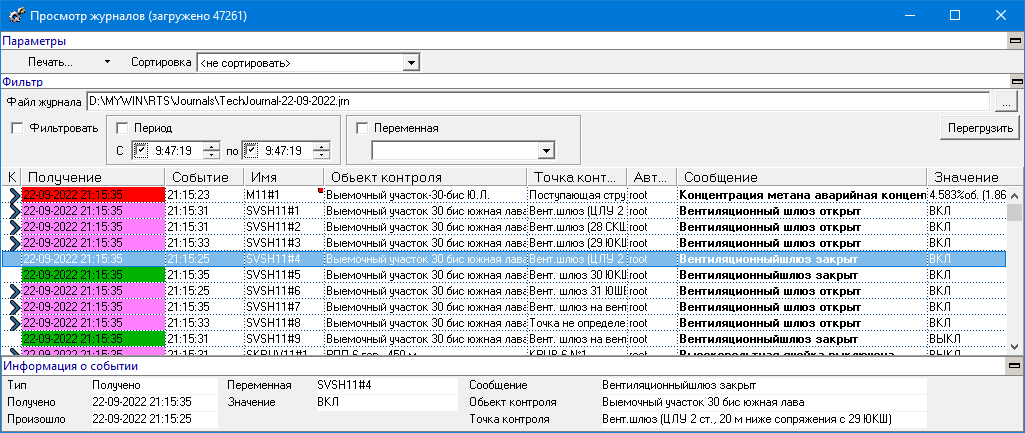This screenshot has width=1025, height=433.
Task: Sort by the Сообщение column header
Action: pyautogui.click(x=802, y=177)
